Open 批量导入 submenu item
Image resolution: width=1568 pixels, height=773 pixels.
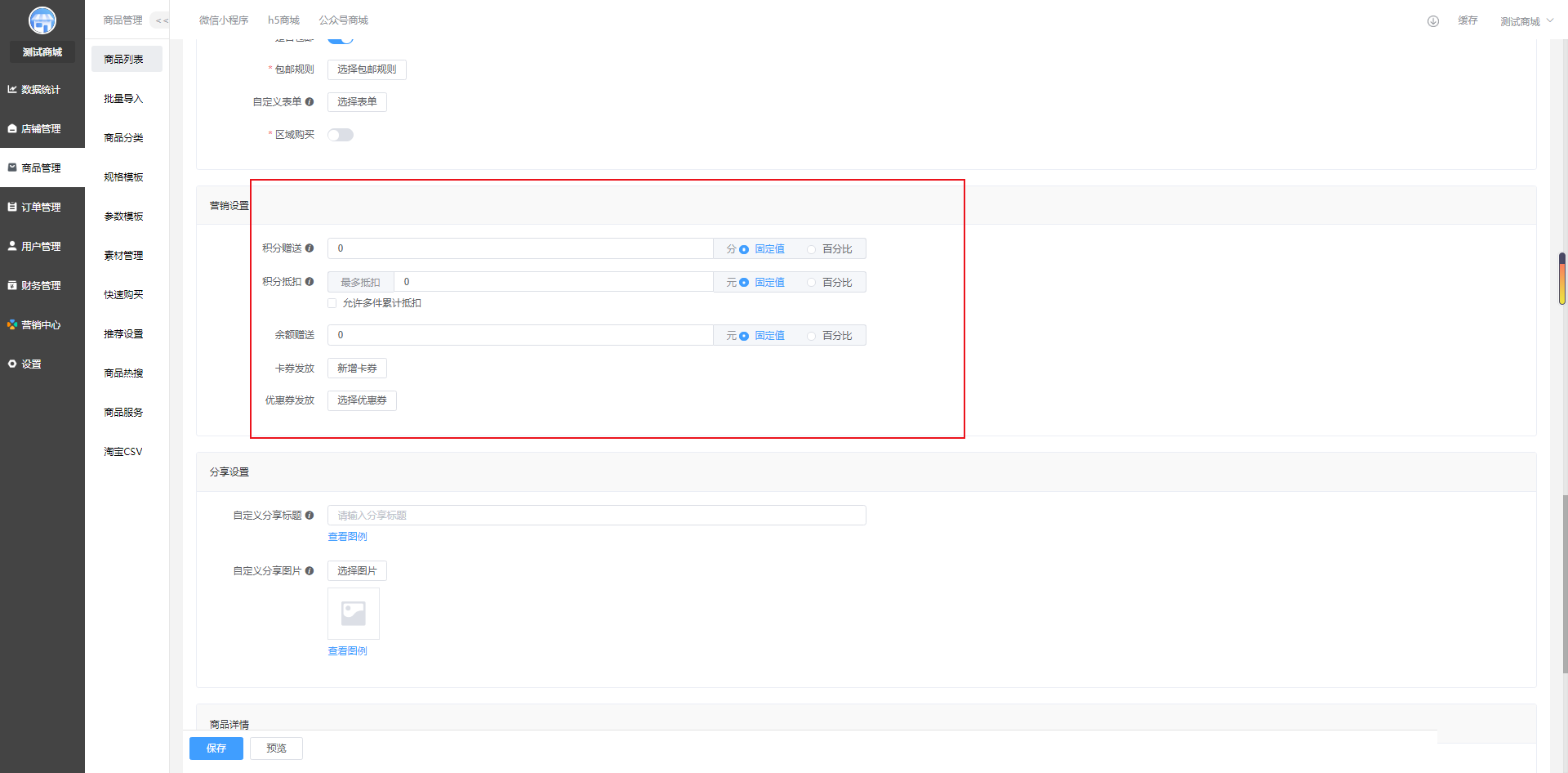tap(127, 99)
